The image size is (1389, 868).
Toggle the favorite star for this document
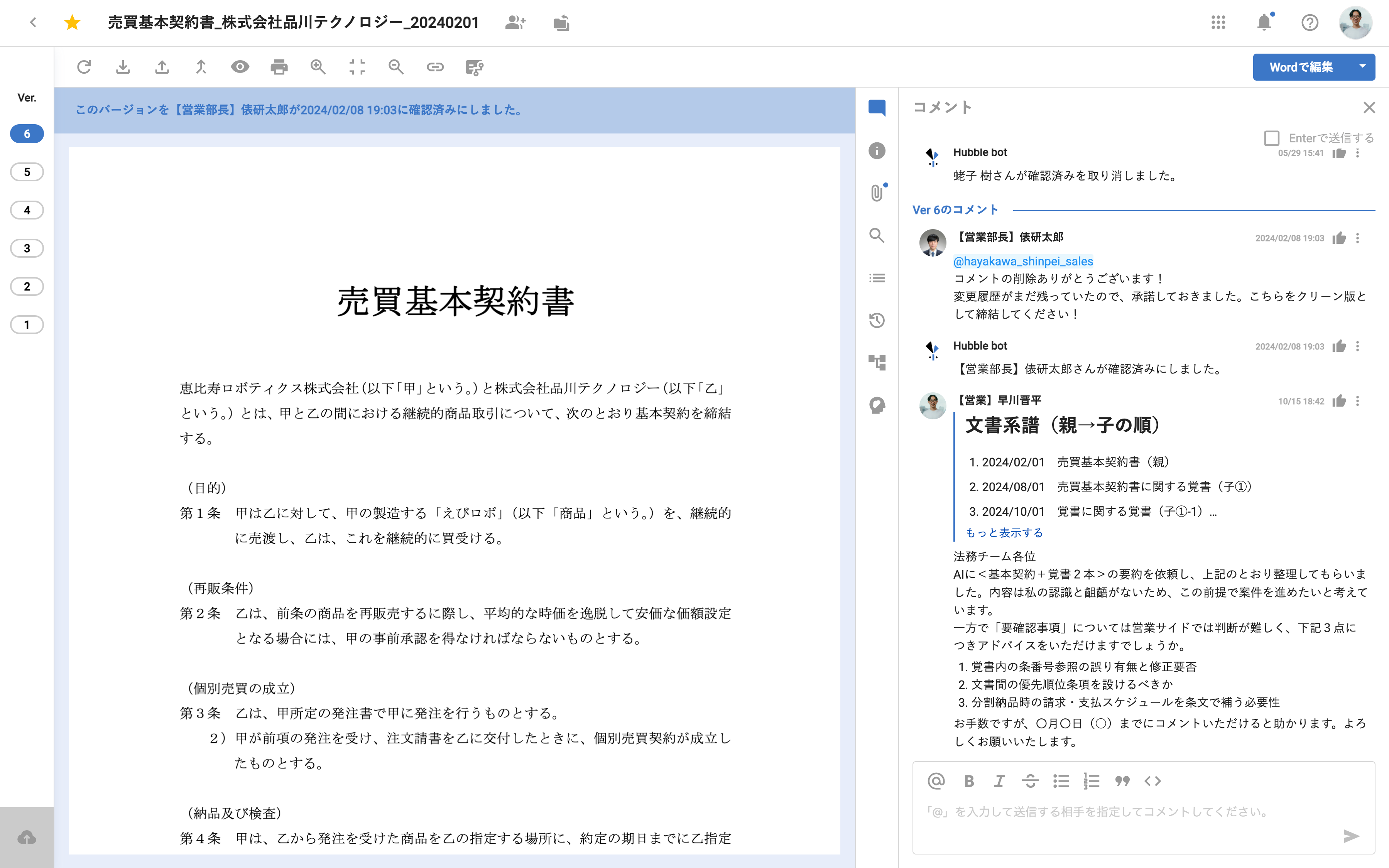[72, 23]
